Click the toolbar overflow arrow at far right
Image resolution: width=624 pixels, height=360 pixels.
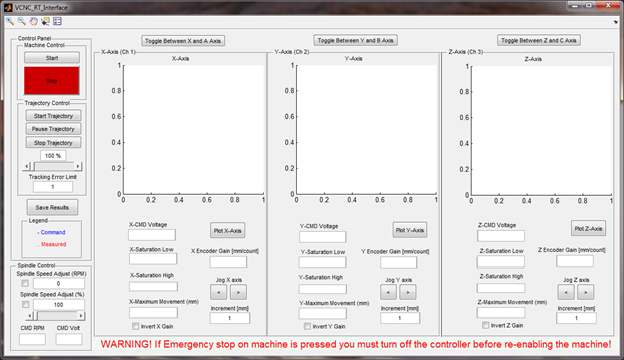[616, 22]
